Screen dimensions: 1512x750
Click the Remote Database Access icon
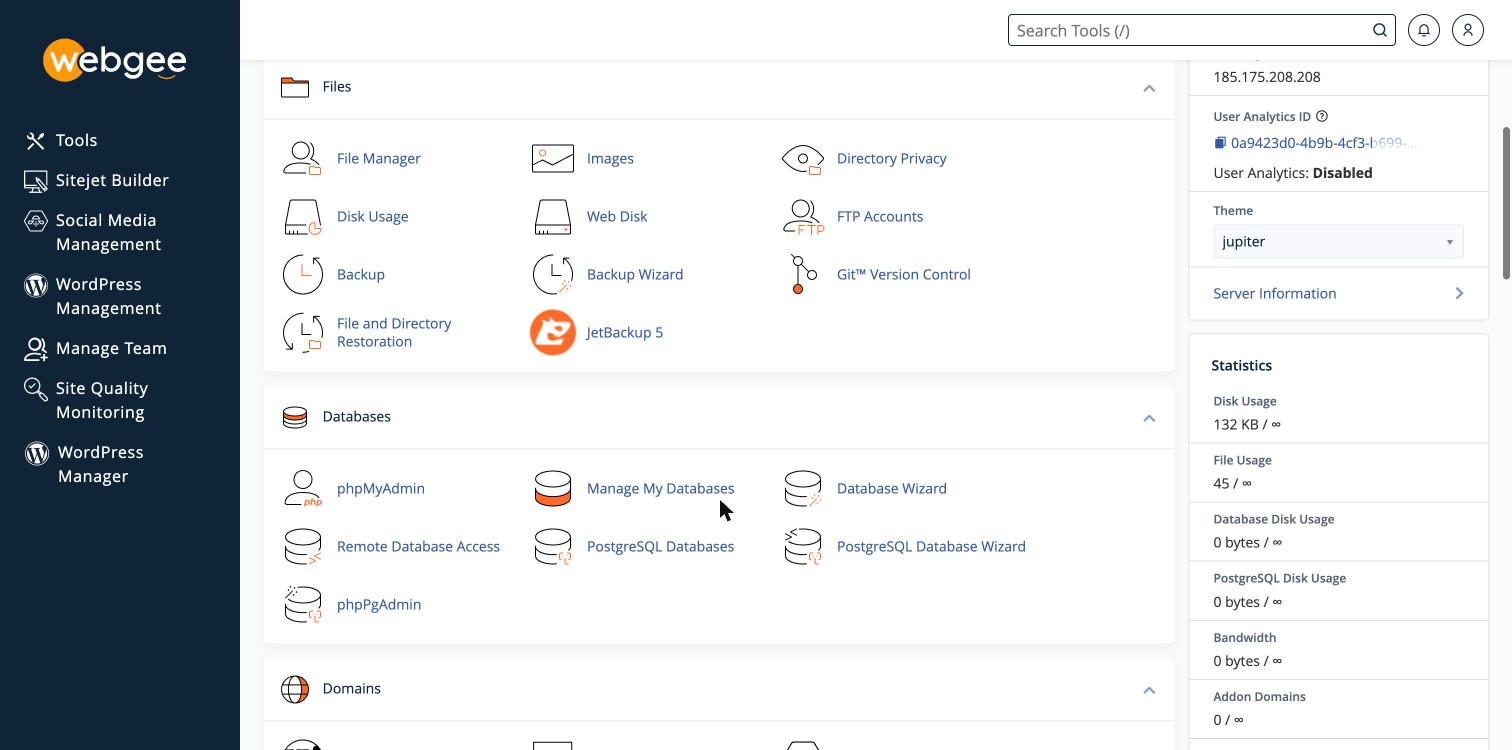coord(302,546)
